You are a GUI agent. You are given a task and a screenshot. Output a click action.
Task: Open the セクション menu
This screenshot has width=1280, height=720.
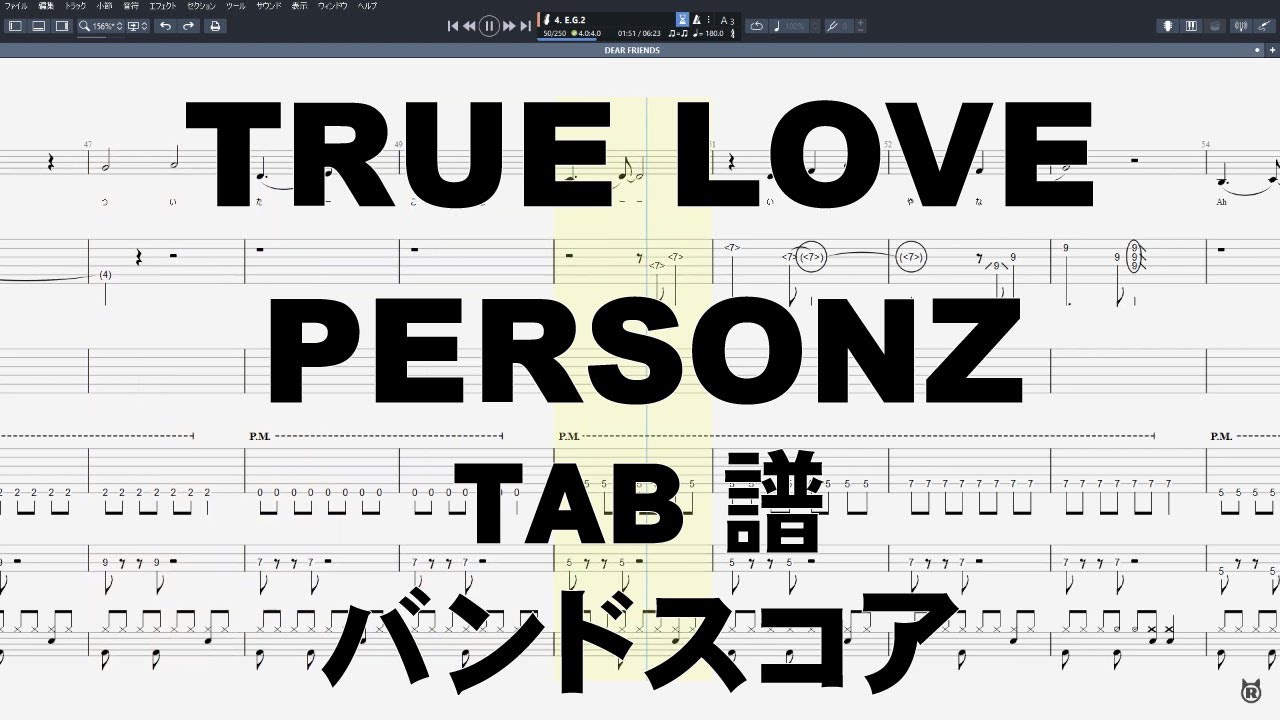(x=201, y=6)
